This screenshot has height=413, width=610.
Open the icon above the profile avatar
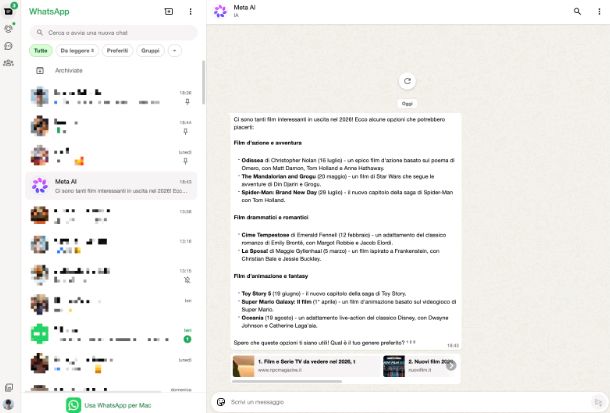click(x=8, y=387)
